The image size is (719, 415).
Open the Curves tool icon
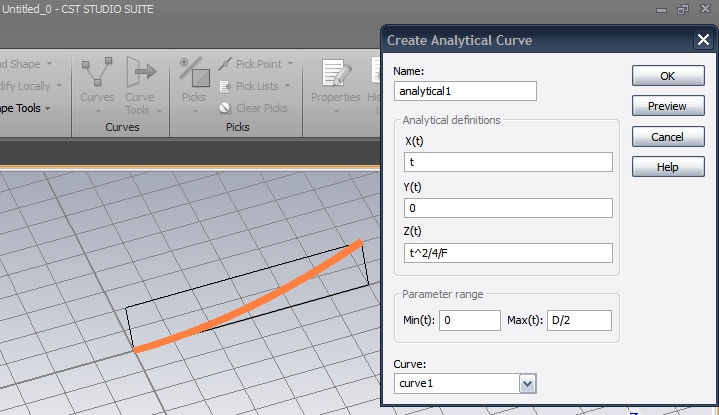[x=97, y=72]
